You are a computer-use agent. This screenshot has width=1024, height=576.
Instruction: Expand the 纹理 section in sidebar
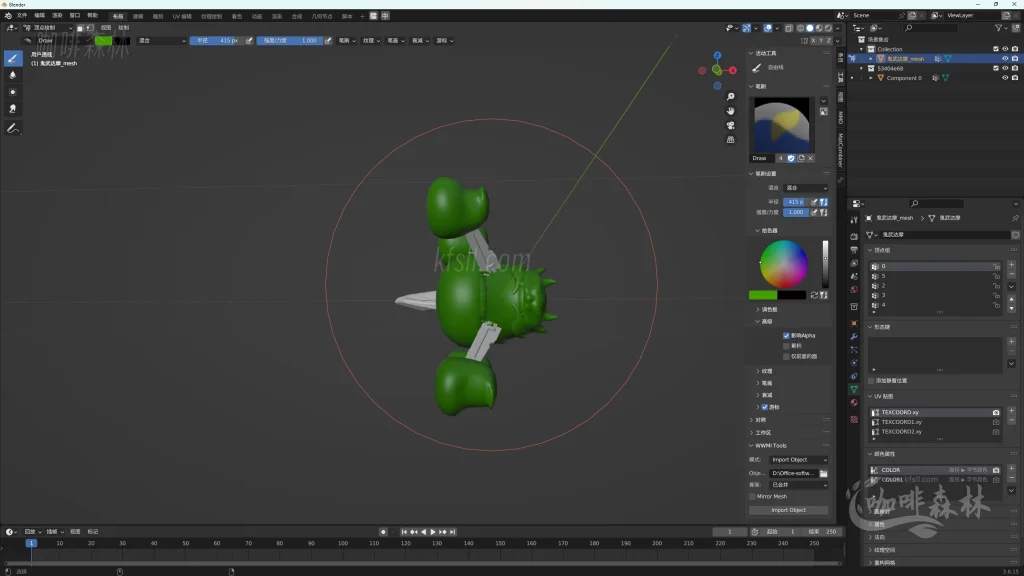(766, 371)
